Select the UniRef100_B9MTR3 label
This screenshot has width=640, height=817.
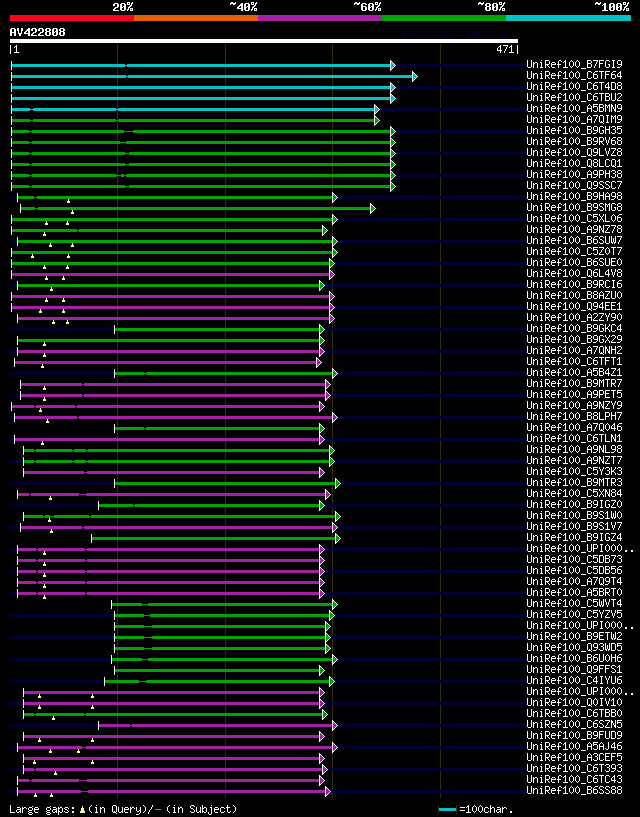tap(574, 482)
